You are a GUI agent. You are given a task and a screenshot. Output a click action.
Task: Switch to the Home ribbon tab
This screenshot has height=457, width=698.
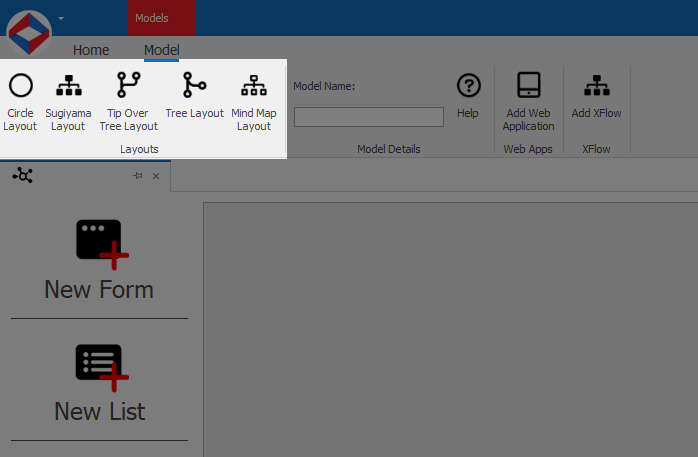point(91,50)
